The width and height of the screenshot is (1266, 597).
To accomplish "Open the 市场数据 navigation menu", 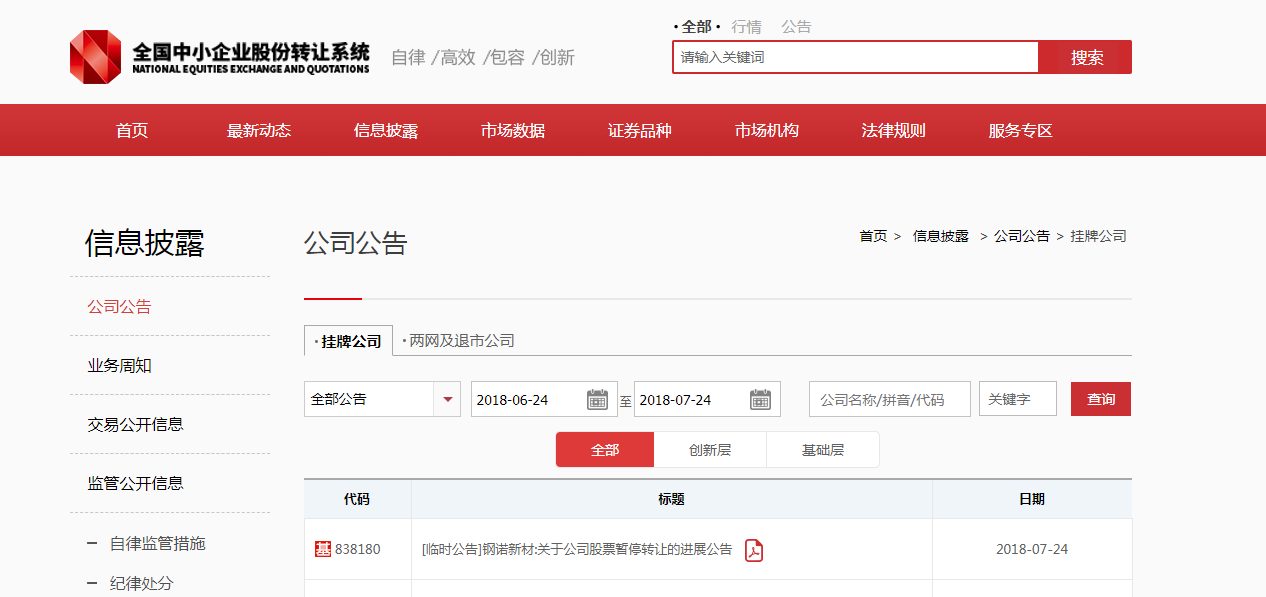I will pos(512,130).
